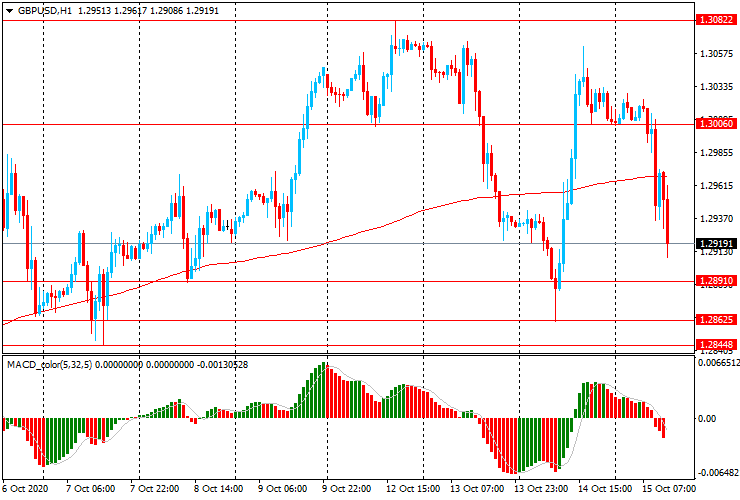Select the MACD_color(5,32,5) indicator label
The height and width of the screenshot is (500, 740).
pos(50,365)
